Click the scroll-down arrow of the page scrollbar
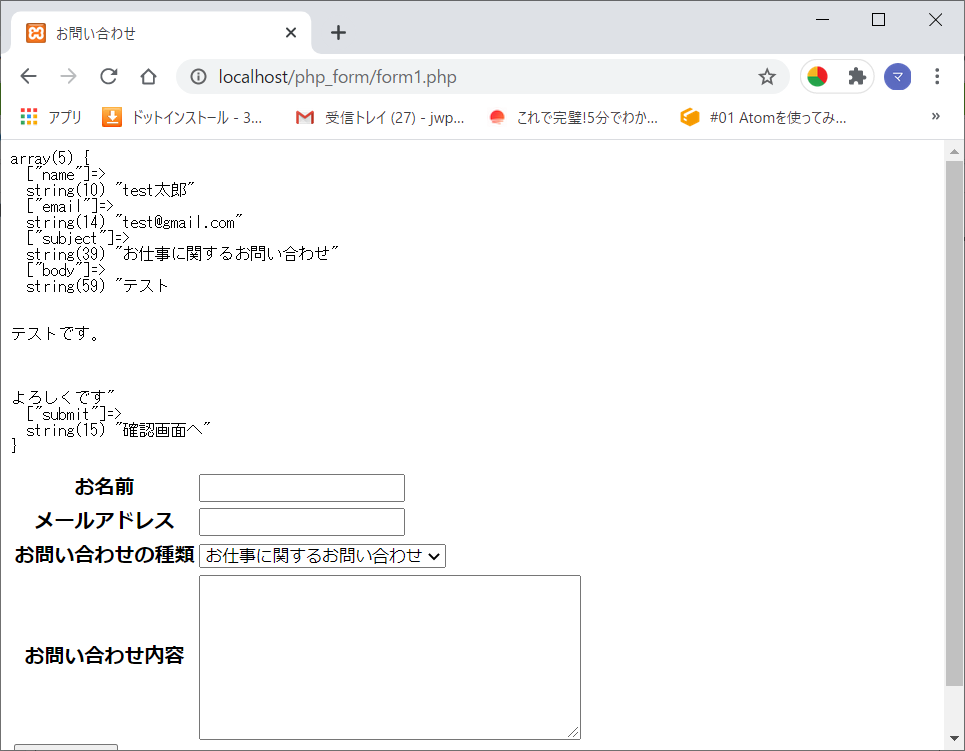Image resolution: width=965 pixels, height=751 pixels. pyautogui.click(x=954, y=738)
